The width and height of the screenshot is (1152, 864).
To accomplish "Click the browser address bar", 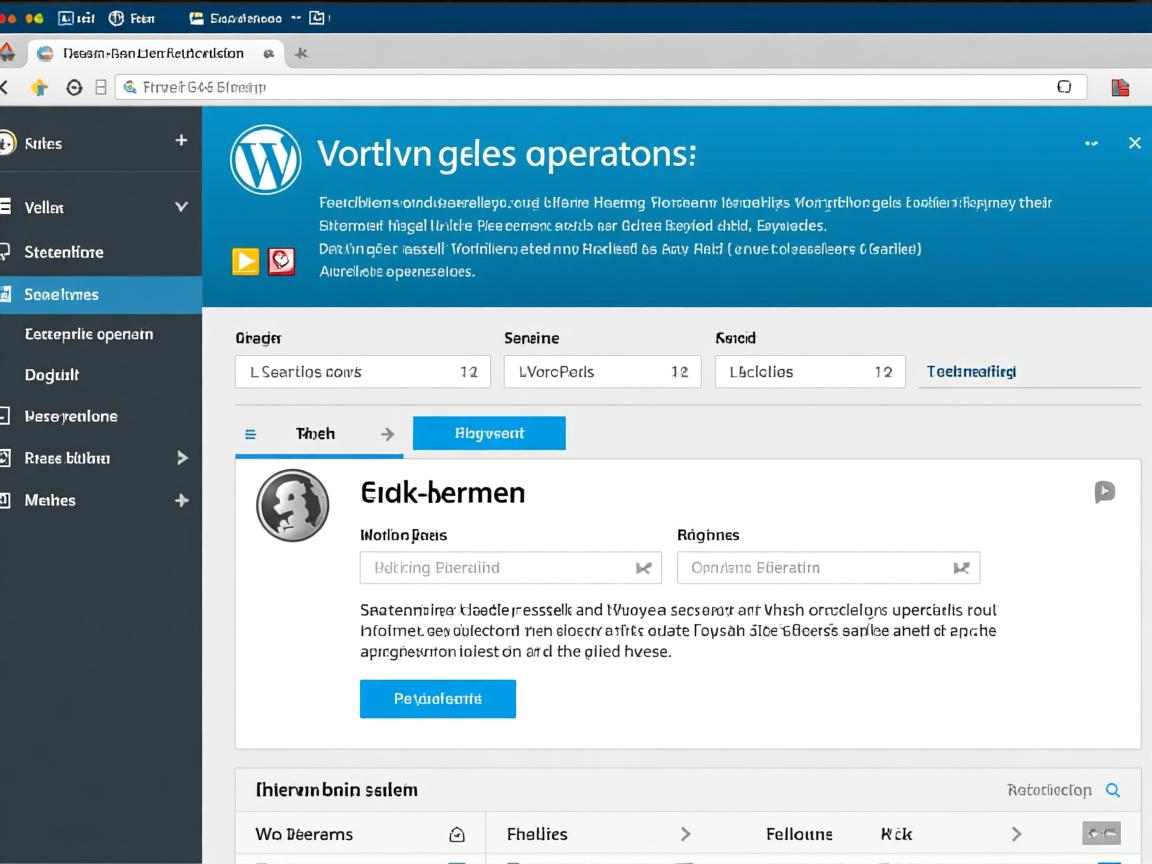I will 600,87.
